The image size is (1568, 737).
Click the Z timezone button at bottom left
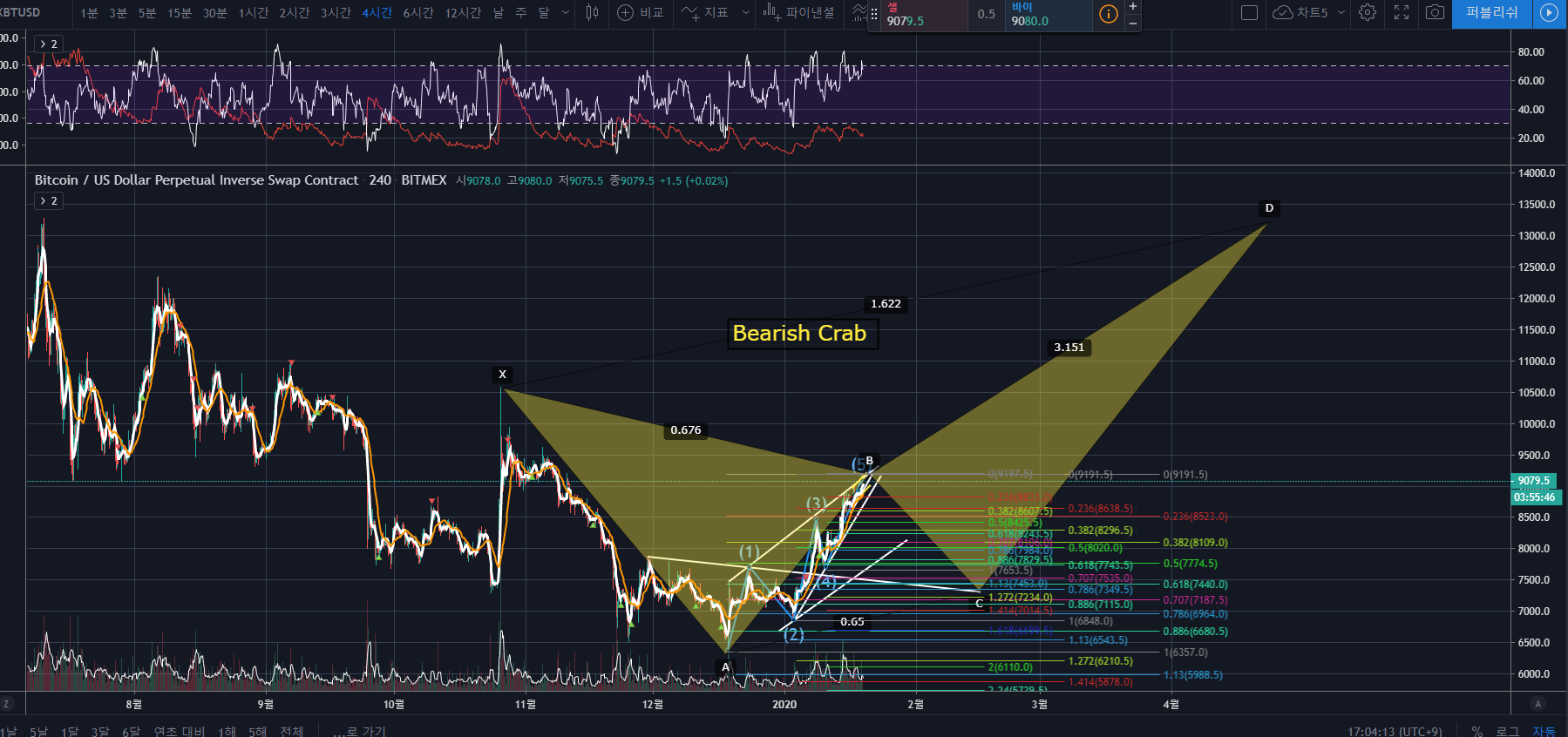6,704
